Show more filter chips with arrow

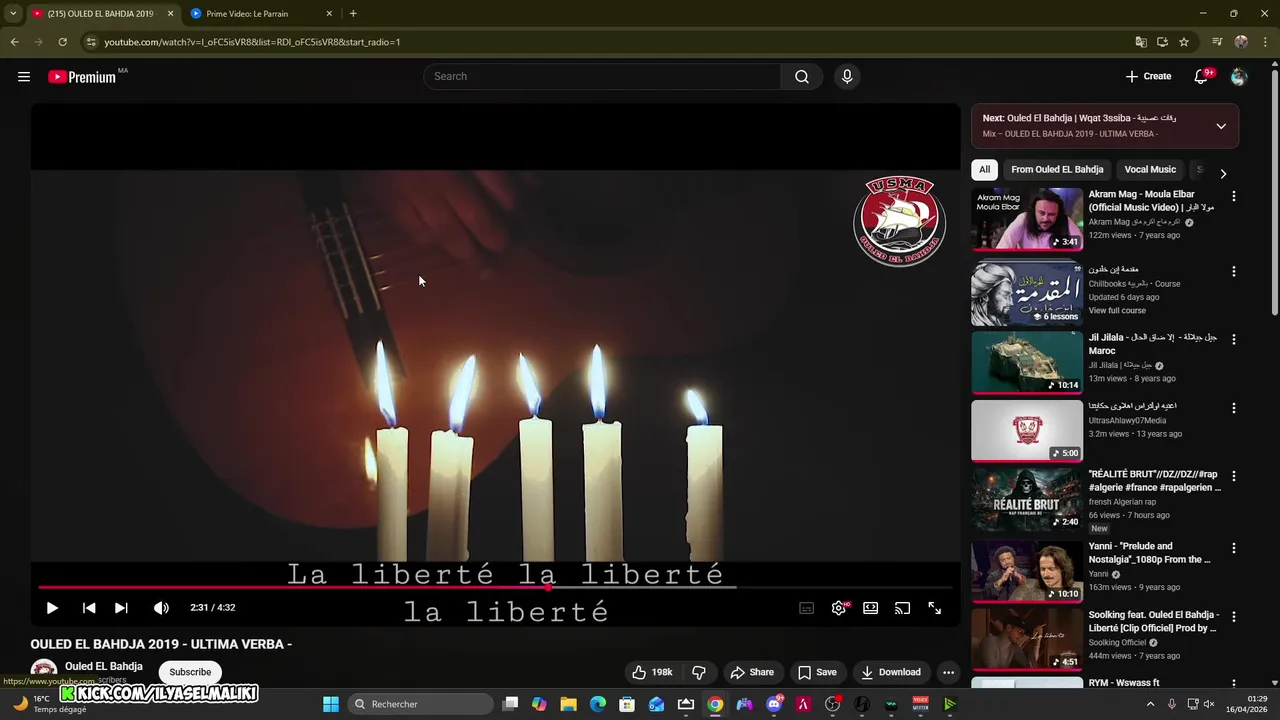coord(1223,173)
